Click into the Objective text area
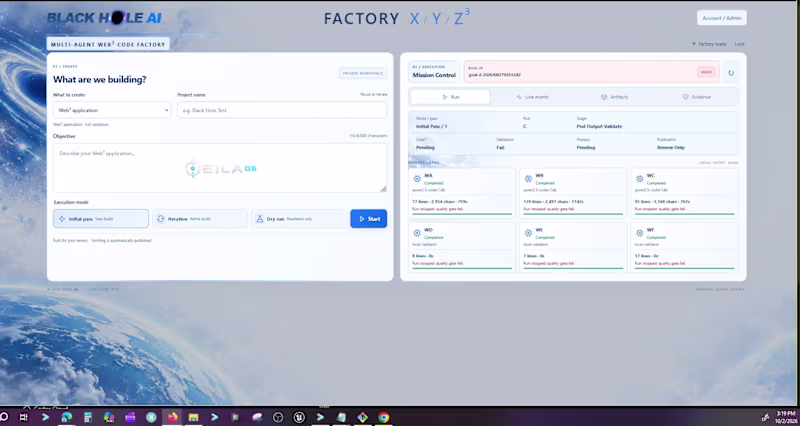The height and width of the screenshot is (426, 800). (220, 167)
